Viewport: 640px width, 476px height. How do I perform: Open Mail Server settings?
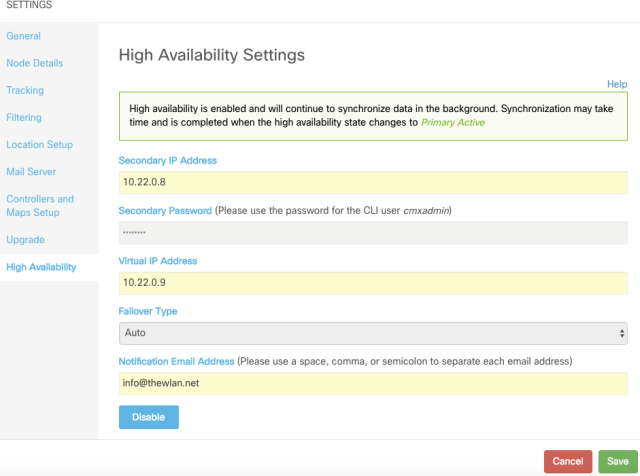[32, 172]
